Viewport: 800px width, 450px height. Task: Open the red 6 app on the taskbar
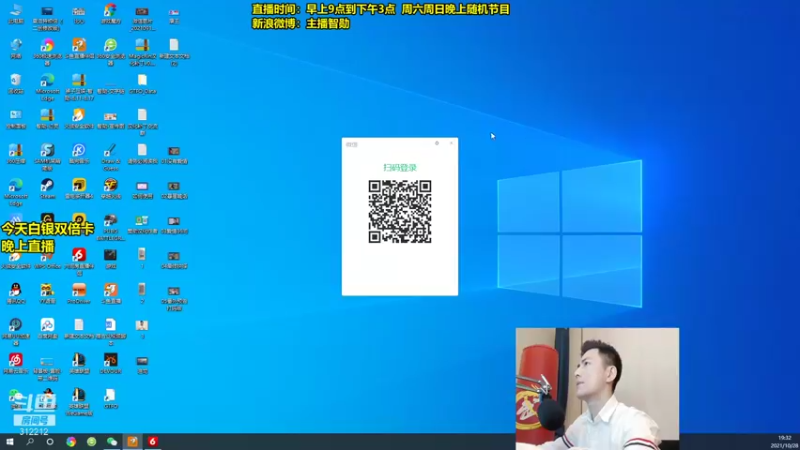pyautogui.click(x=153, y=441)
